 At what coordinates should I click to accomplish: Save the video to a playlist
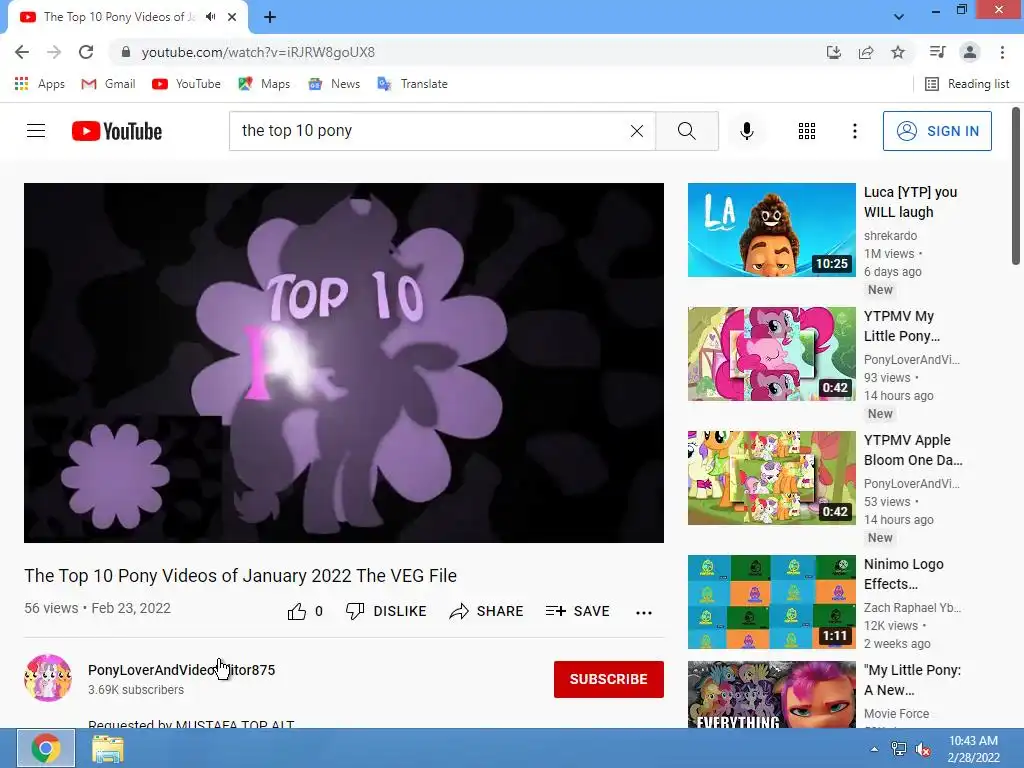point(577,611)
